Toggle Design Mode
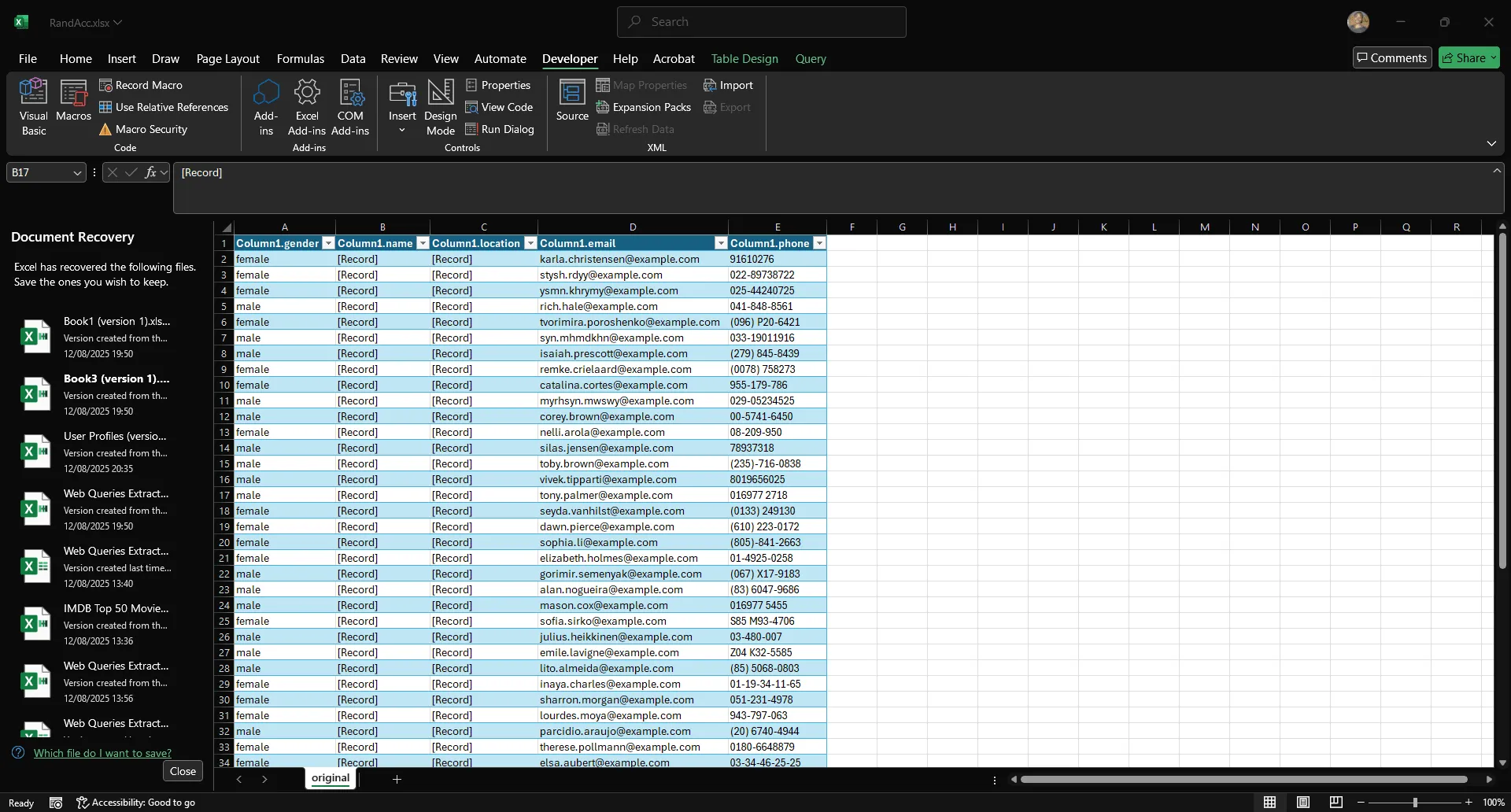1511x812 pixels. (x=441, y=107)
